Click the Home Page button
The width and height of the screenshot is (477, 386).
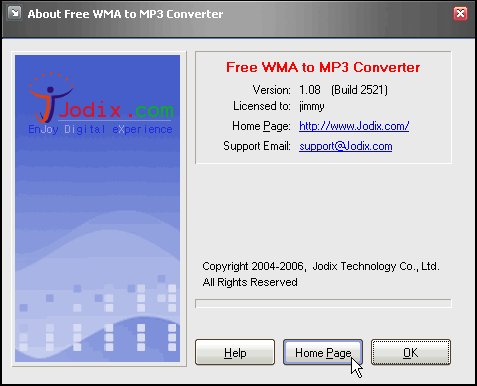tap(323, 352)
